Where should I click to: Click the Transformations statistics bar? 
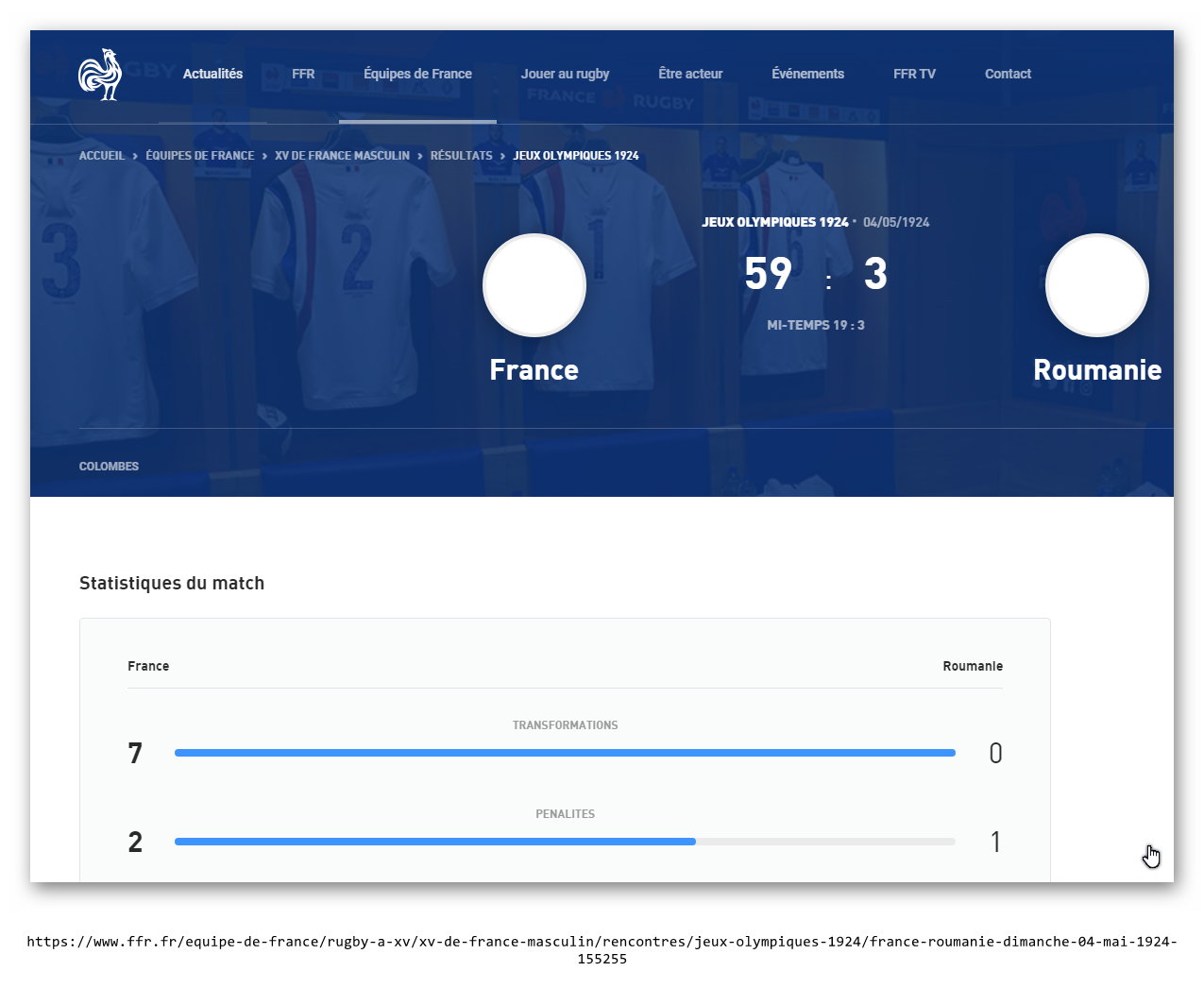pos(565,753)
